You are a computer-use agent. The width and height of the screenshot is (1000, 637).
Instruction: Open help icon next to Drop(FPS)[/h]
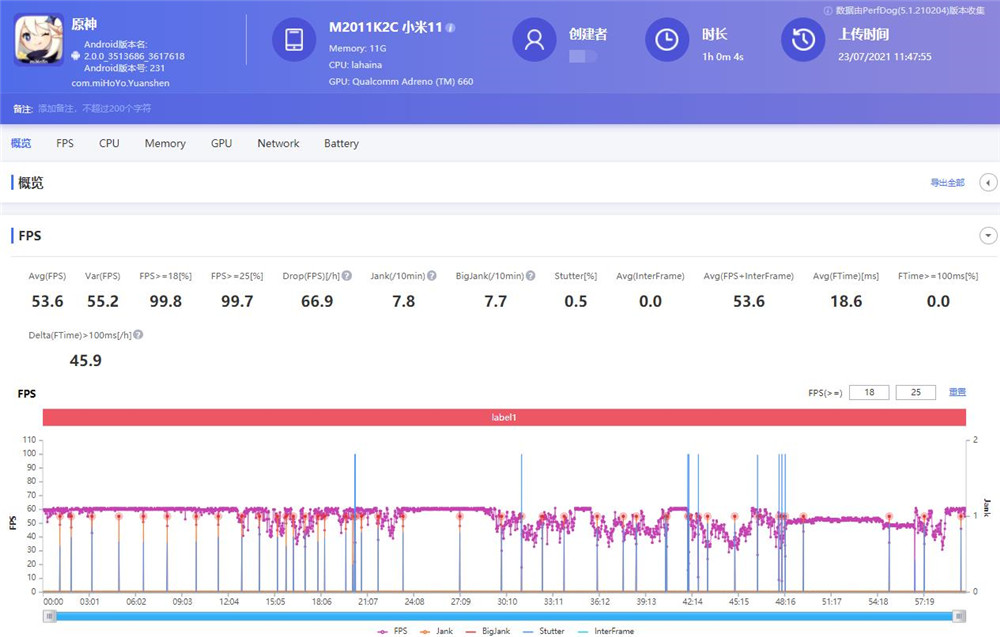(347, 275)
